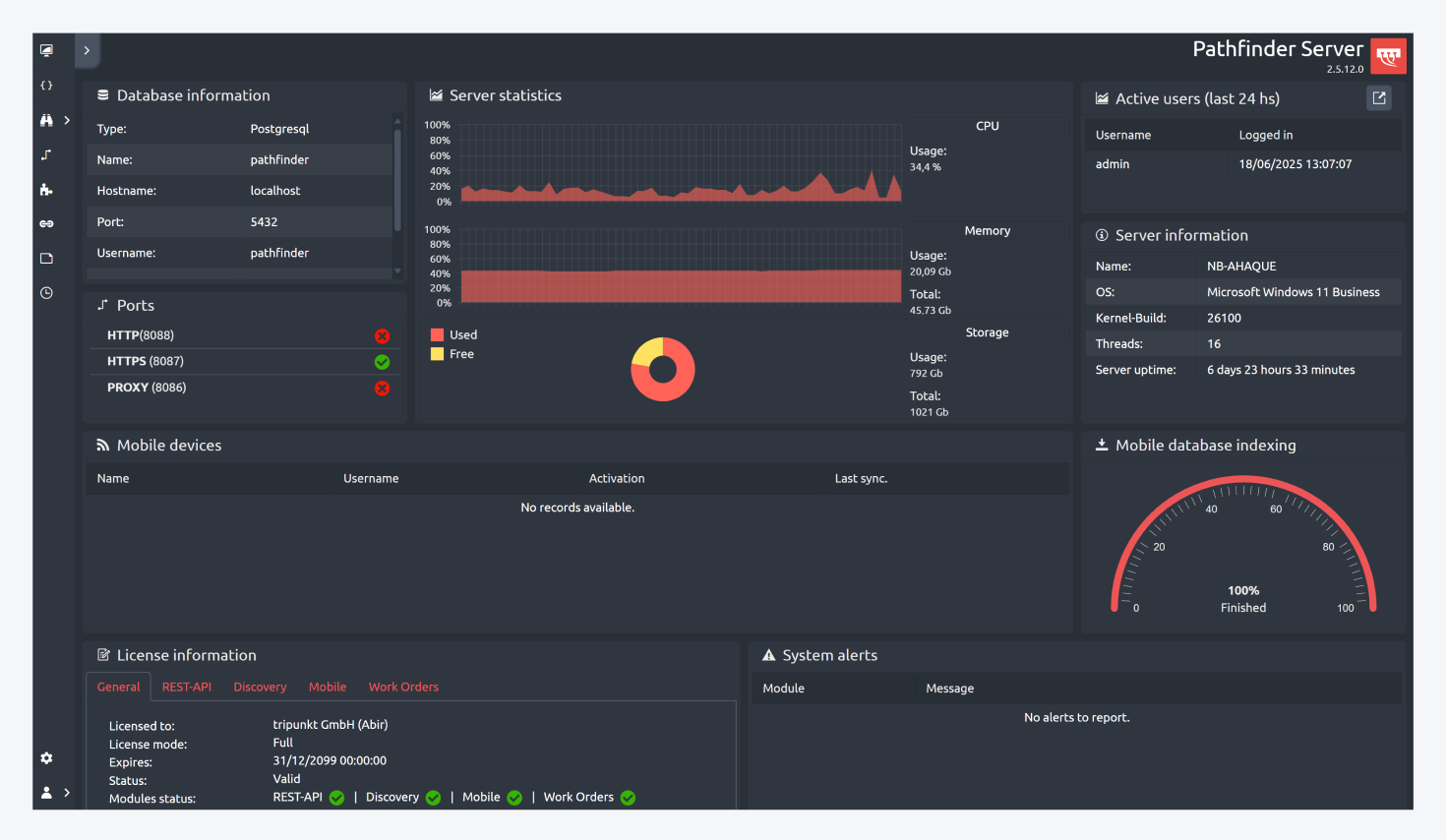
Task: Click the Pathfinder red logo
Action: click(x=1388, y=56)
